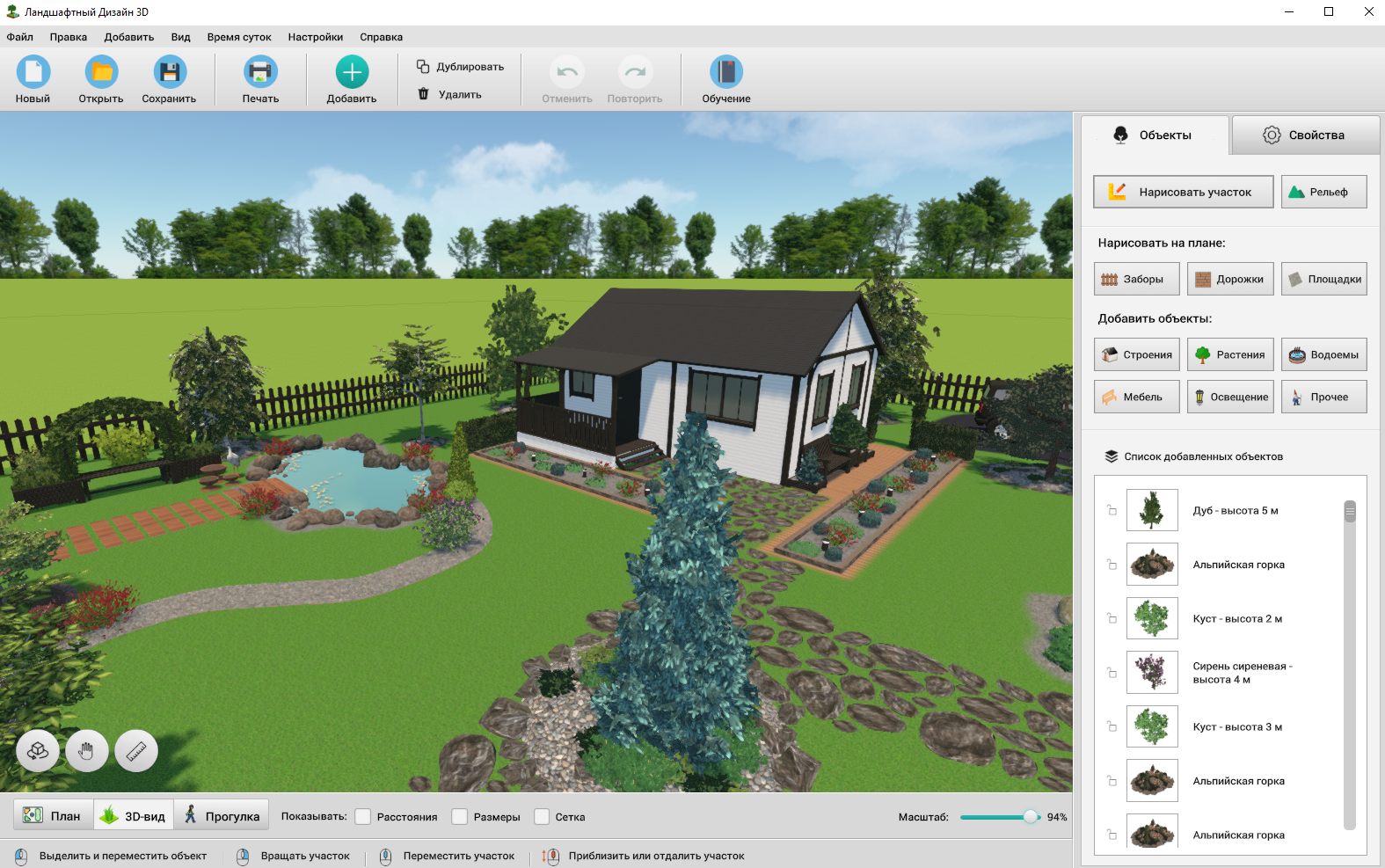Click the Ландшафтный Дизайн 3D app icon
Image resolution: width=1385 pixels, height=868 pixels.
click(x=12, y=11)
